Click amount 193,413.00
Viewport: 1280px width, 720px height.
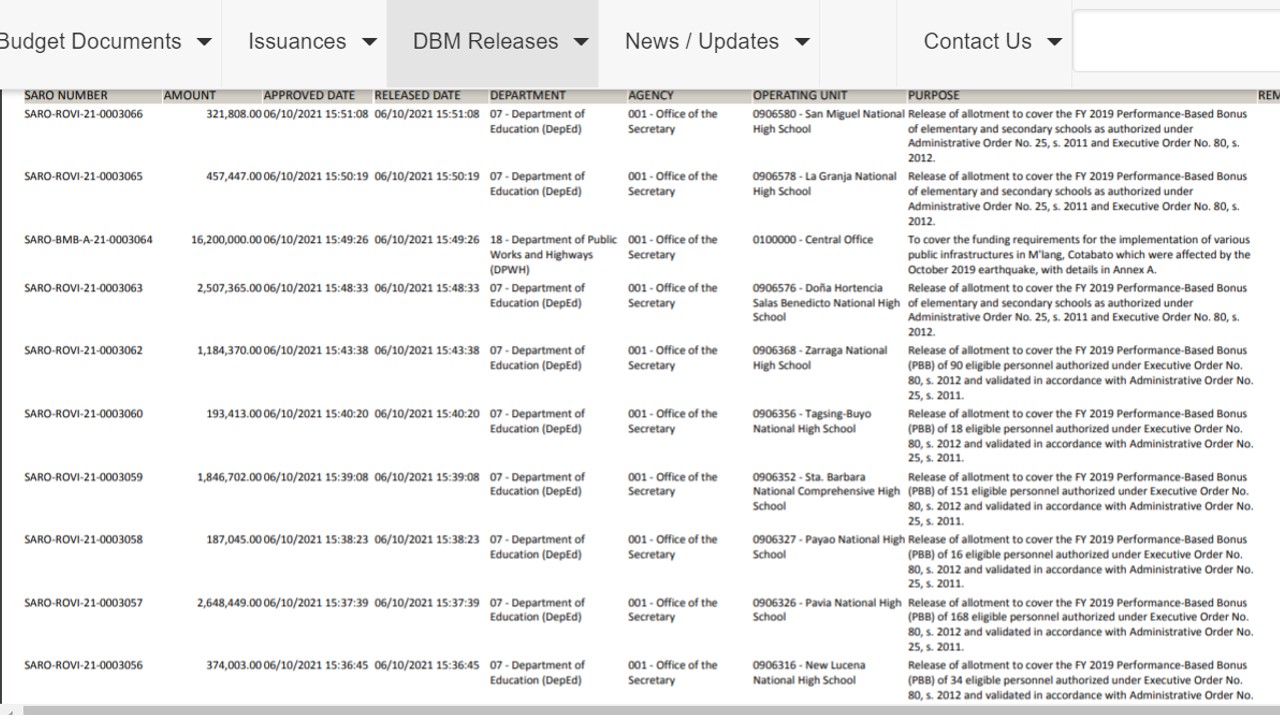[234, 414]
